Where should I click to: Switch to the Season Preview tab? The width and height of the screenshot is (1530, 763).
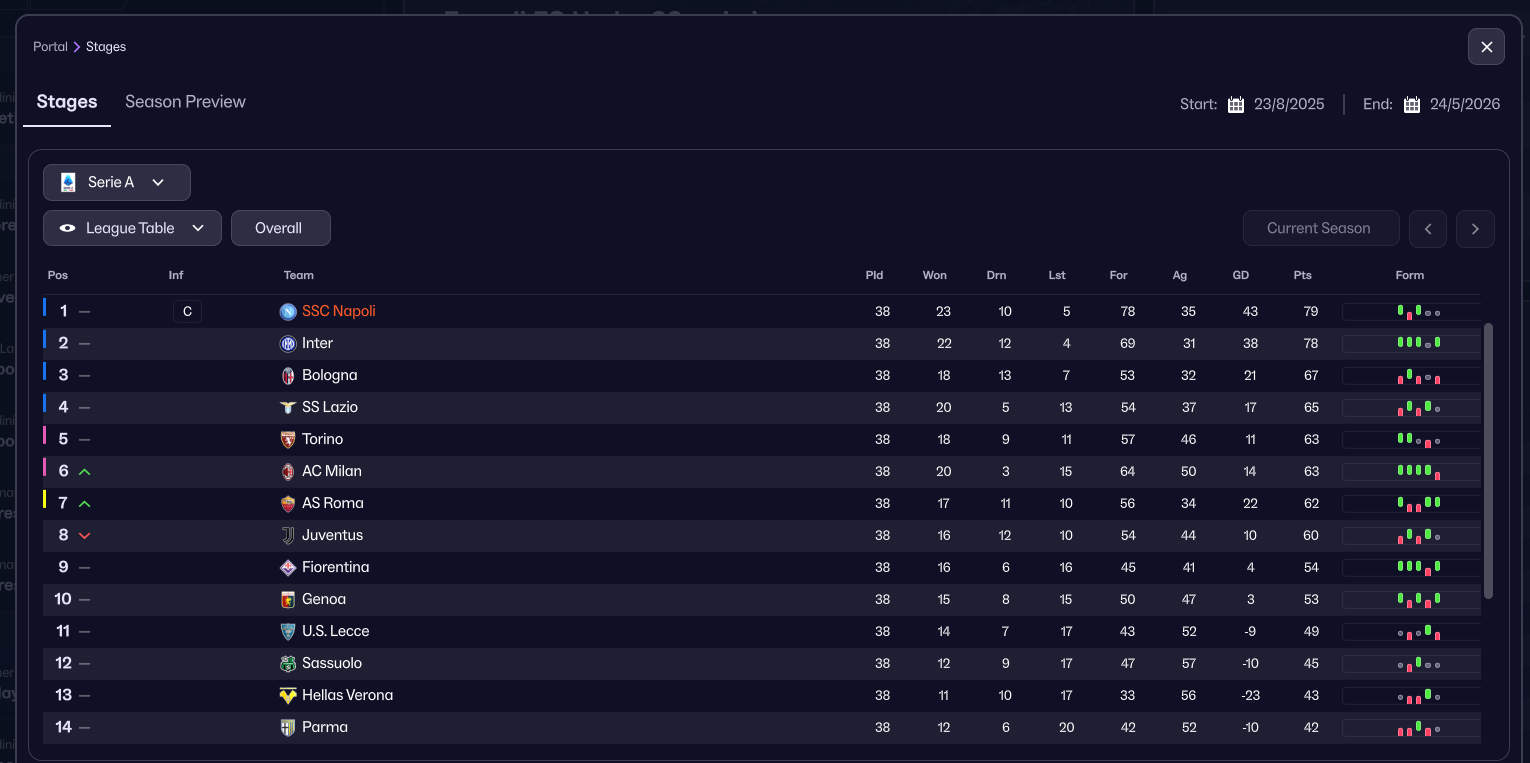[x=185, y=102]
